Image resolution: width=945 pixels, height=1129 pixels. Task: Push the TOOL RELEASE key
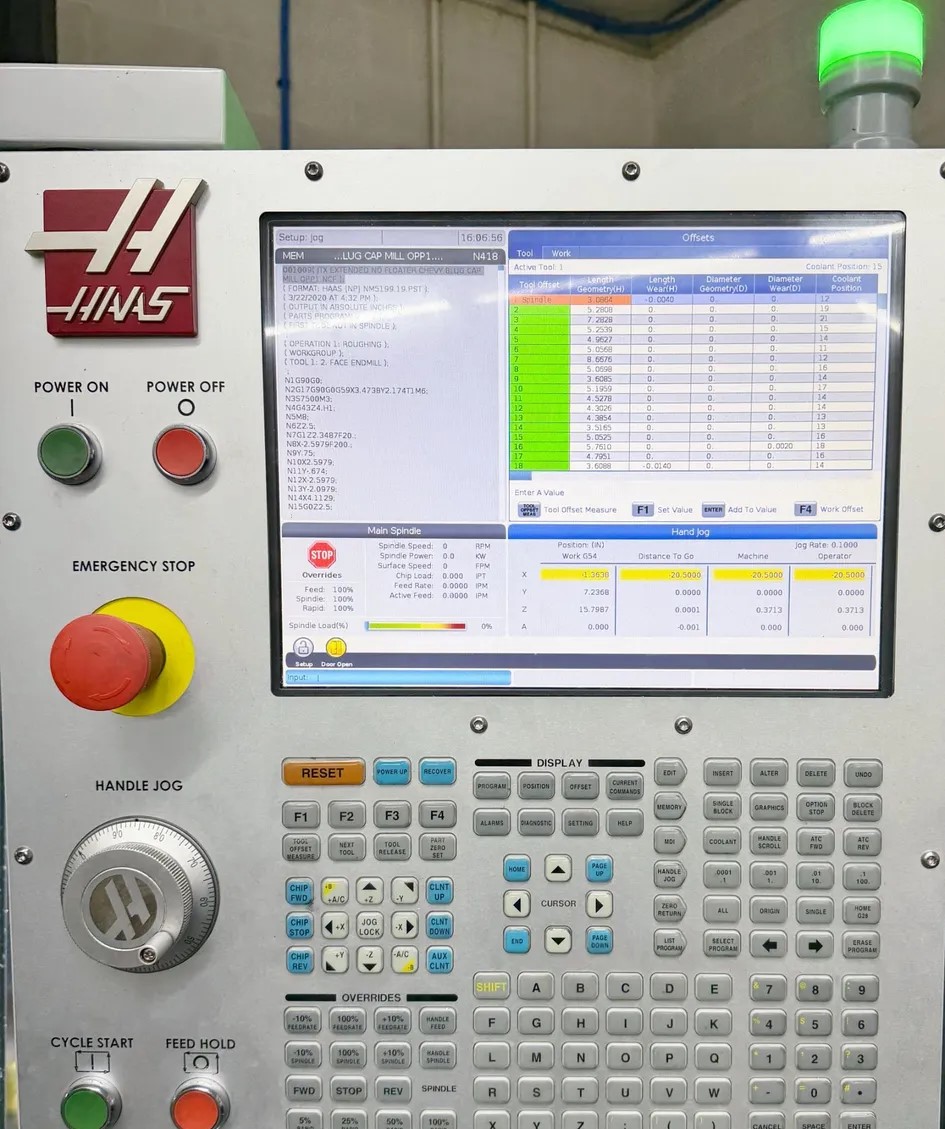[392, 848]
